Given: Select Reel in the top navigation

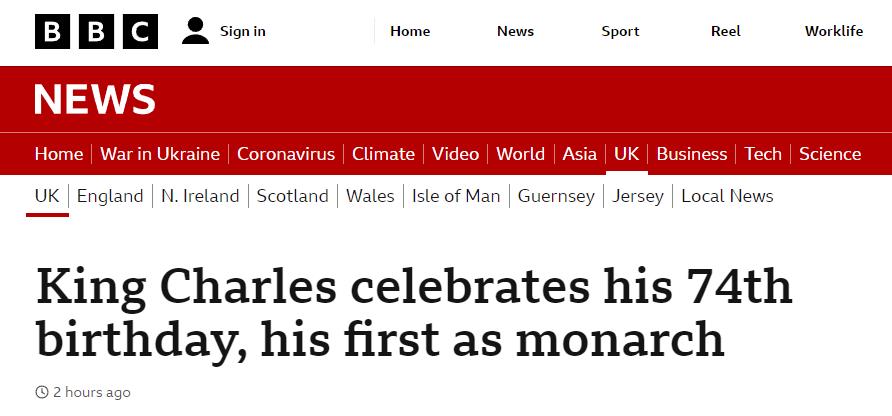Looking at the screenshot, I should coord(726,31).
